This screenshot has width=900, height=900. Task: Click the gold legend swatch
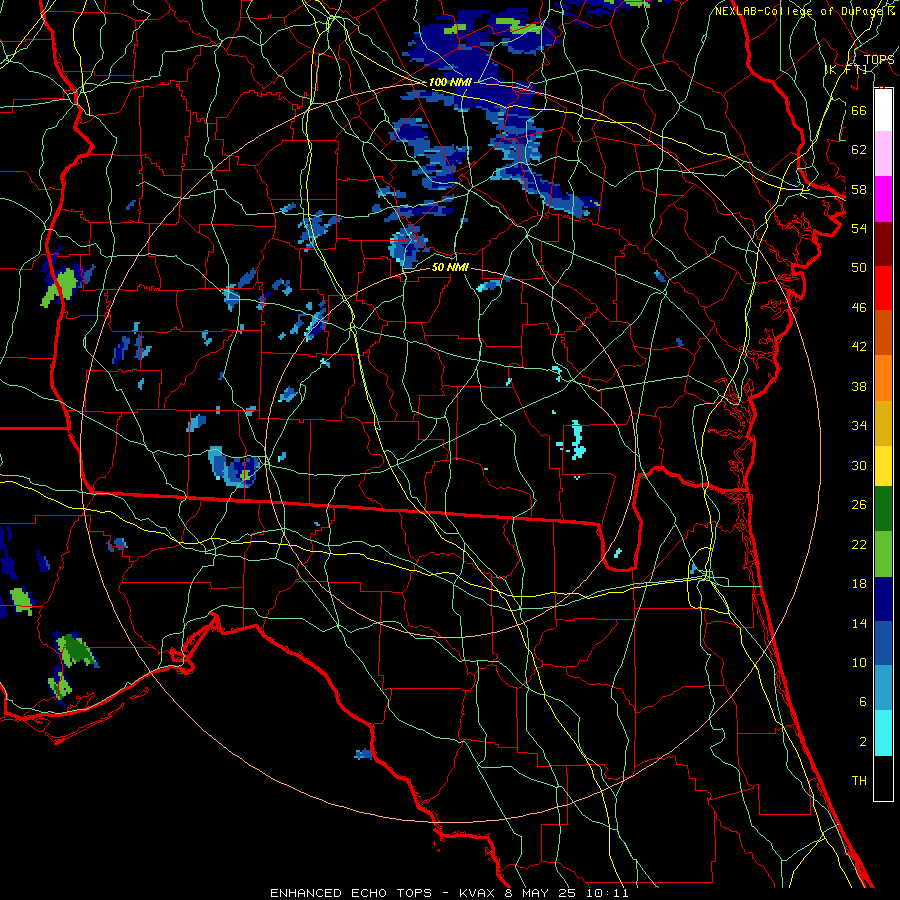coord(883,423)
